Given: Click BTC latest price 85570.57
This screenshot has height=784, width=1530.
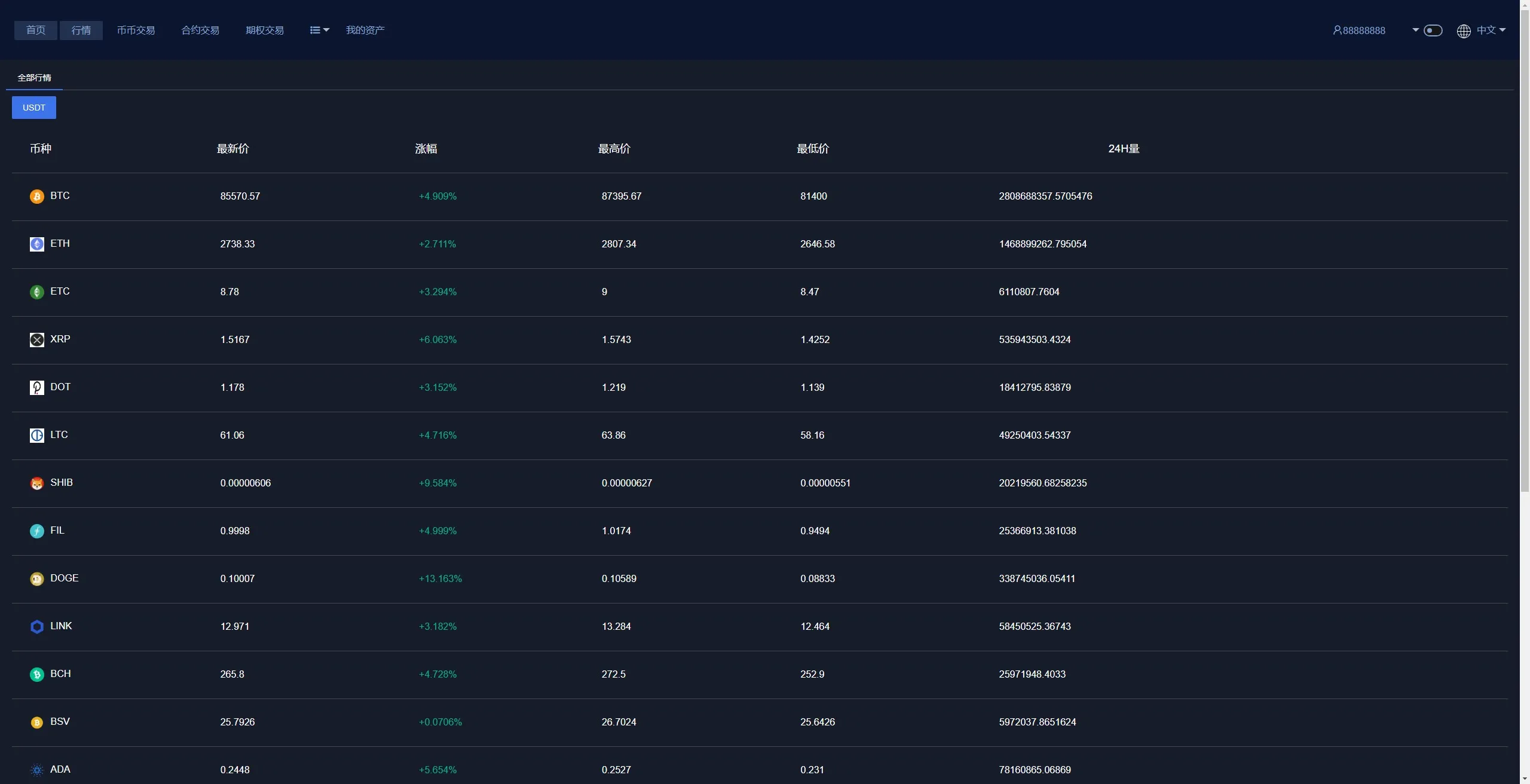Looking at the screenshot, I should [240, 197].
